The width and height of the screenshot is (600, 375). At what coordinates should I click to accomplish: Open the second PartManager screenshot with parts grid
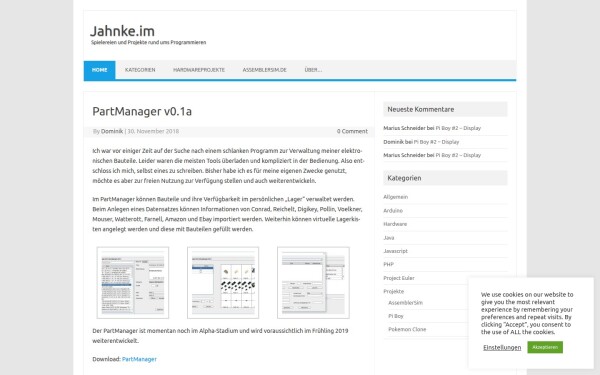click(x=223, y=283)
